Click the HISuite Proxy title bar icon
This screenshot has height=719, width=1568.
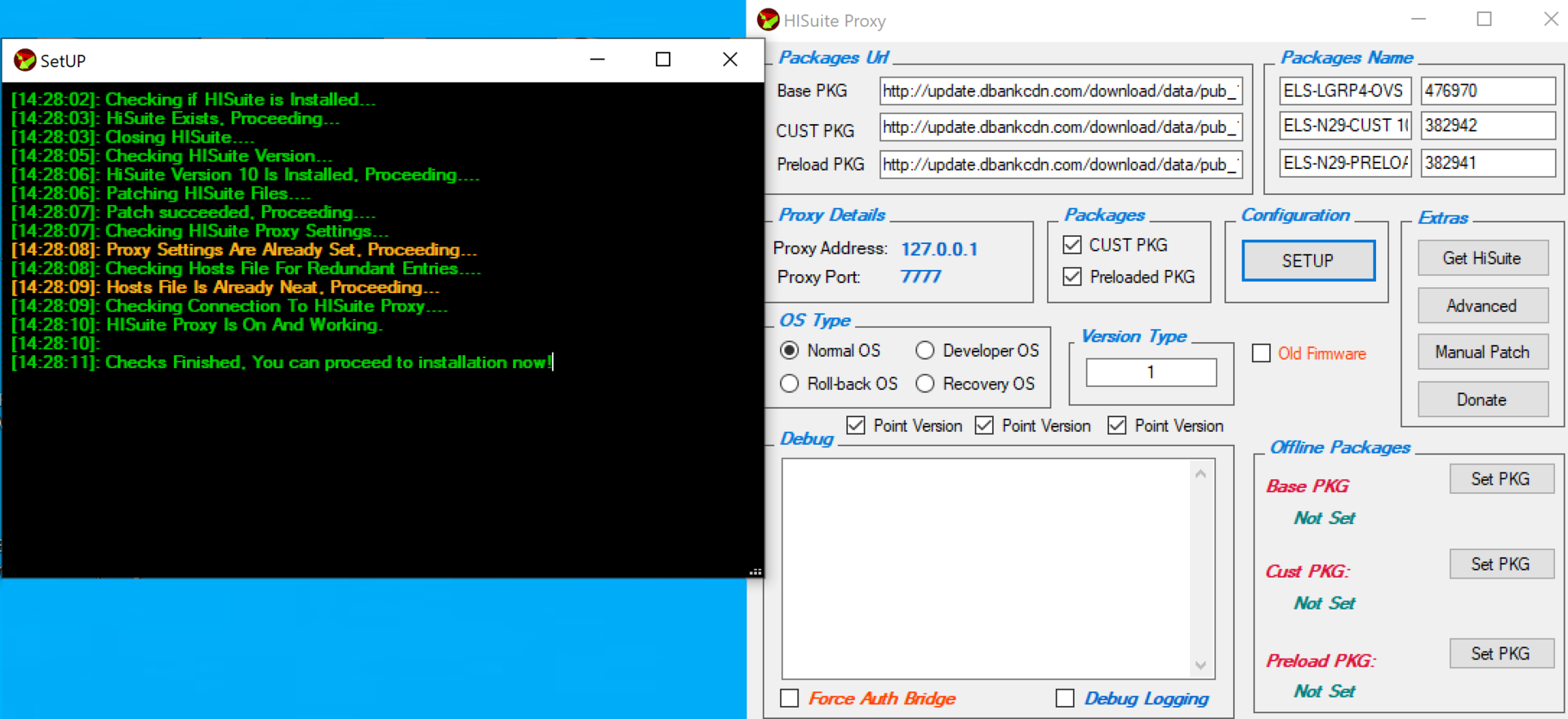(768, 20)
